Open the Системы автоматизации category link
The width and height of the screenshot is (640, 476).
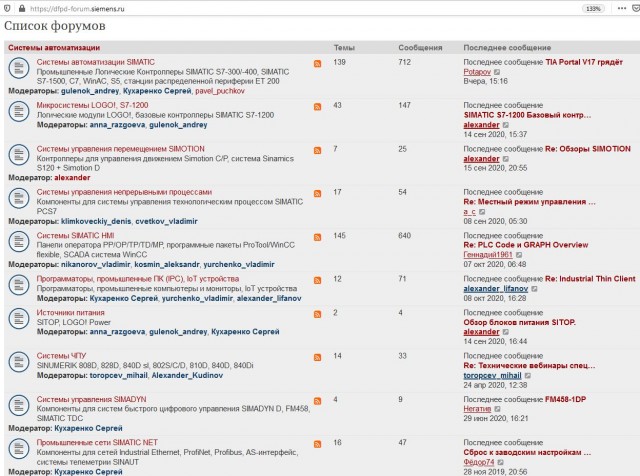click(54, 48)
